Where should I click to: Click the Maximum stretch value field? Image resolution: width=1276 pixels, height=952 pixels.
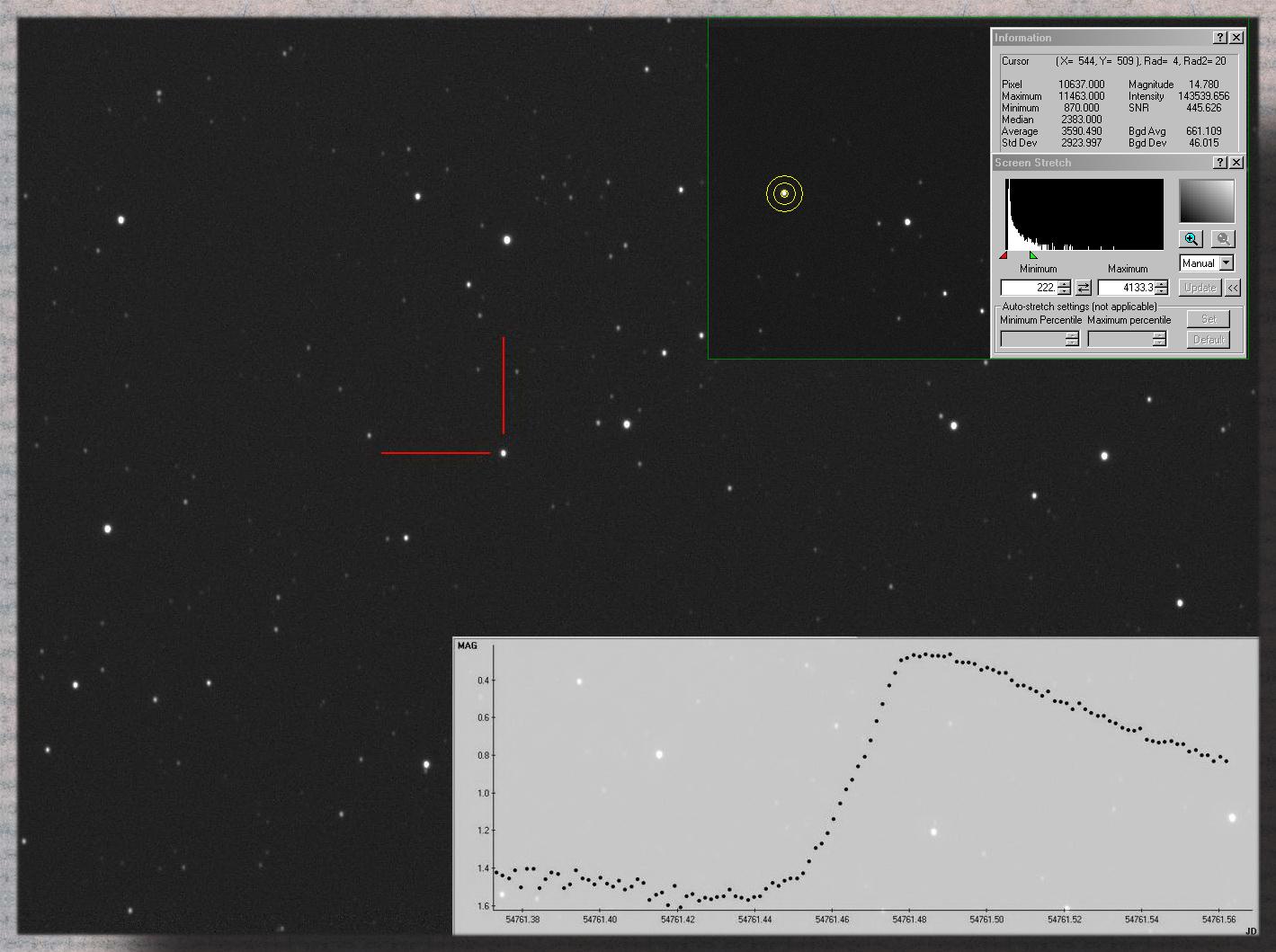pyautogui.click(x=1126, y=288)
